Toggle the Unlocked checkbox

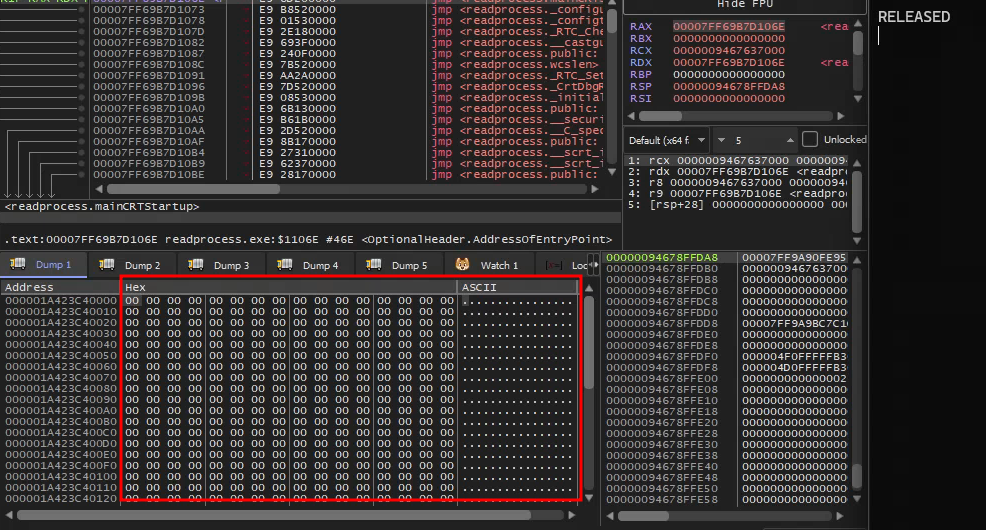[810, 140]
